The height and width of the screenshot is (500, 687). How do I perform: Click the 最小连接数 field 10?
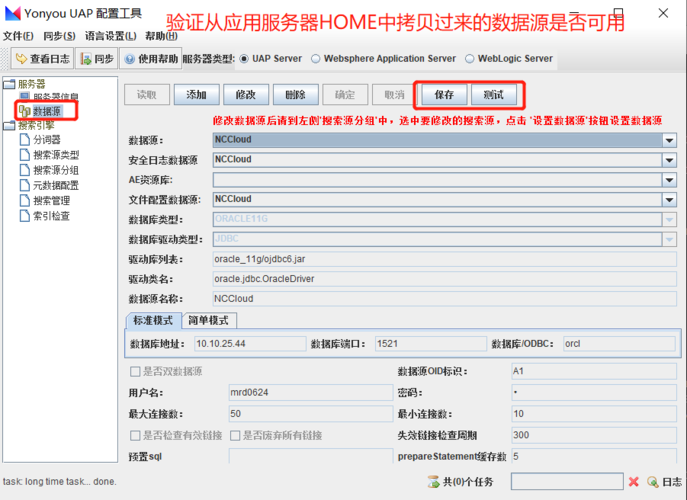[x=594, y=414]
